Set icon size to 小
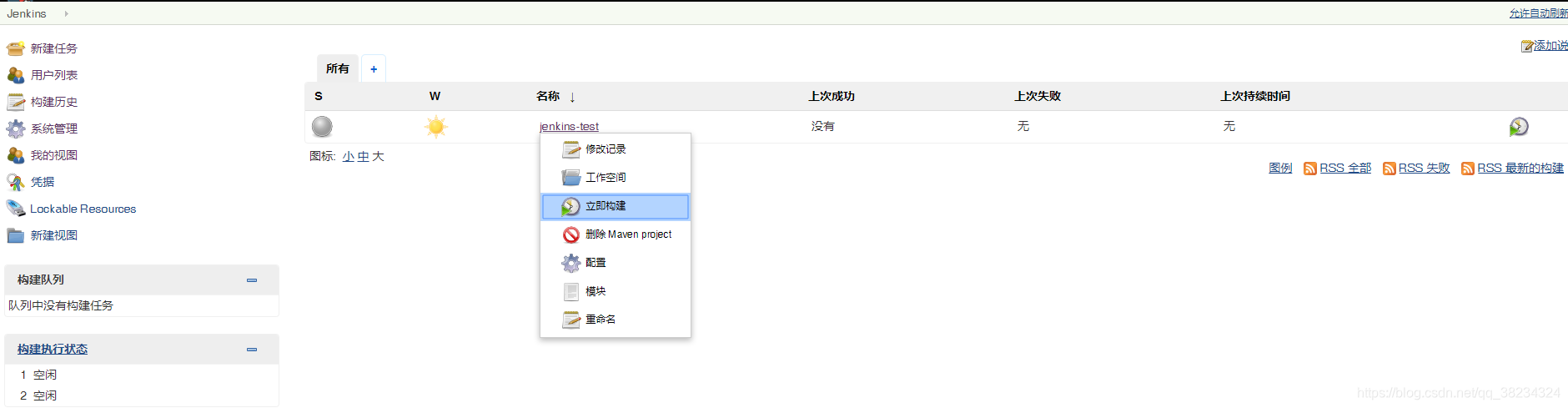1568x408 pixels. (x=349, y=156)
